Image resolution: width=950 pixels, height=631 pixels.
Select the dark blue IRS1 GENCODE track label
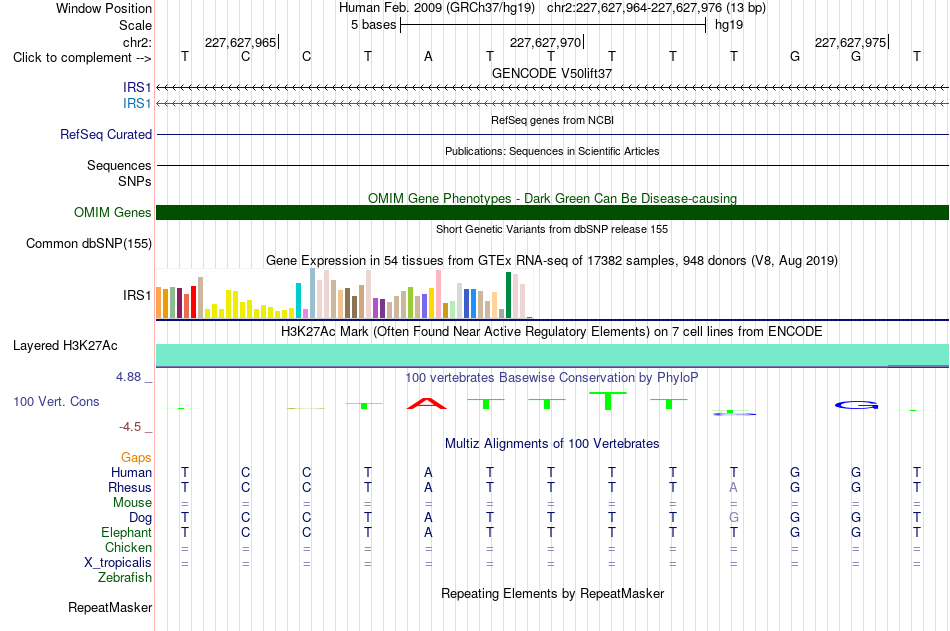[137, 88]
